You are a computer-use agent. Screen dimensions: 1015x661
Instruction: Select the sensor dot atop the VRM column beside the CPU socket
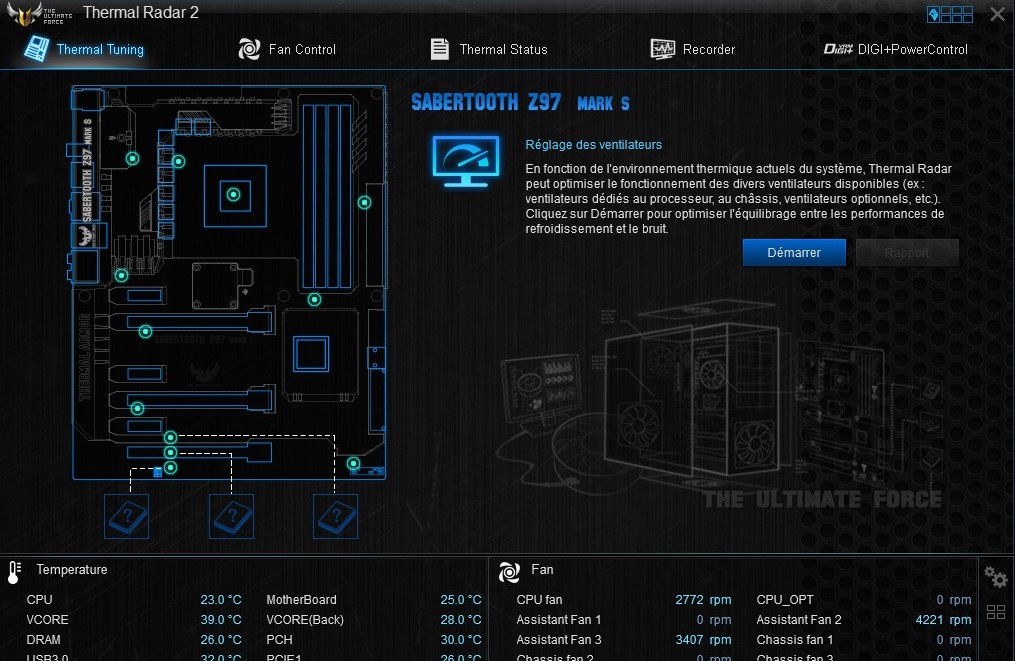[179, 161]
